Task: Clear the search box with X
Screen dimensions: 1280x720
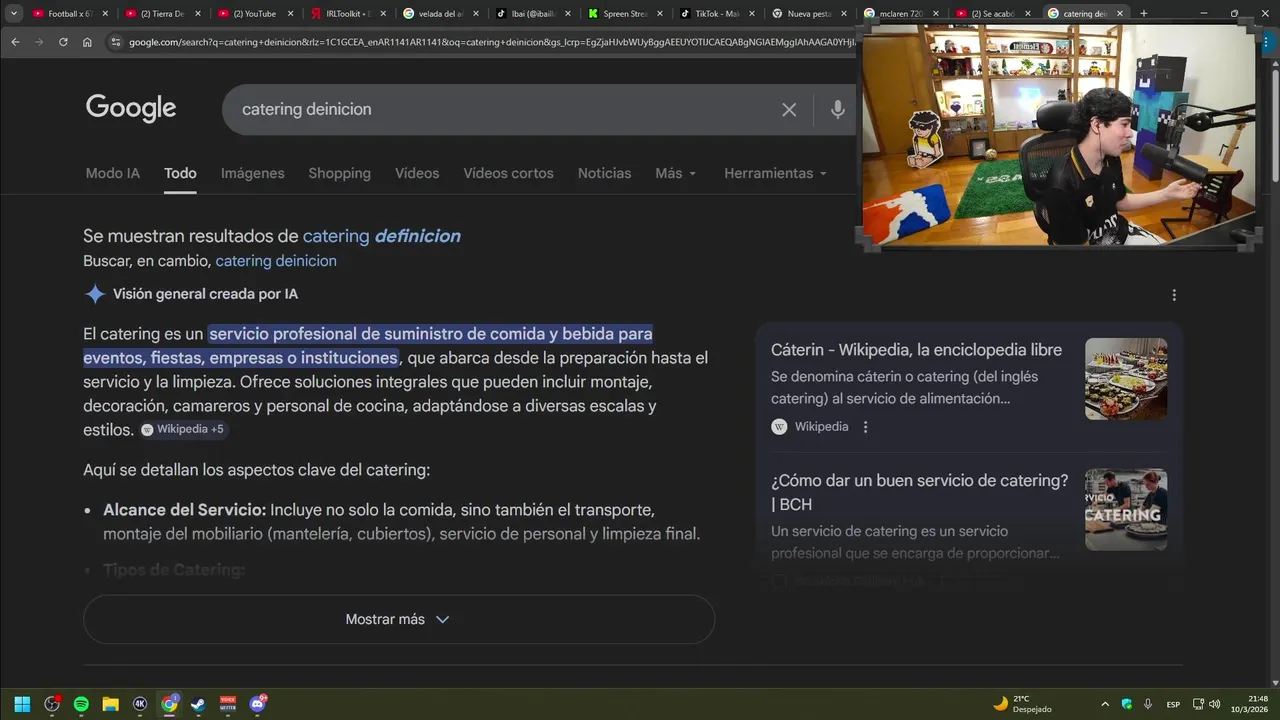Action: tap(789, 110)
